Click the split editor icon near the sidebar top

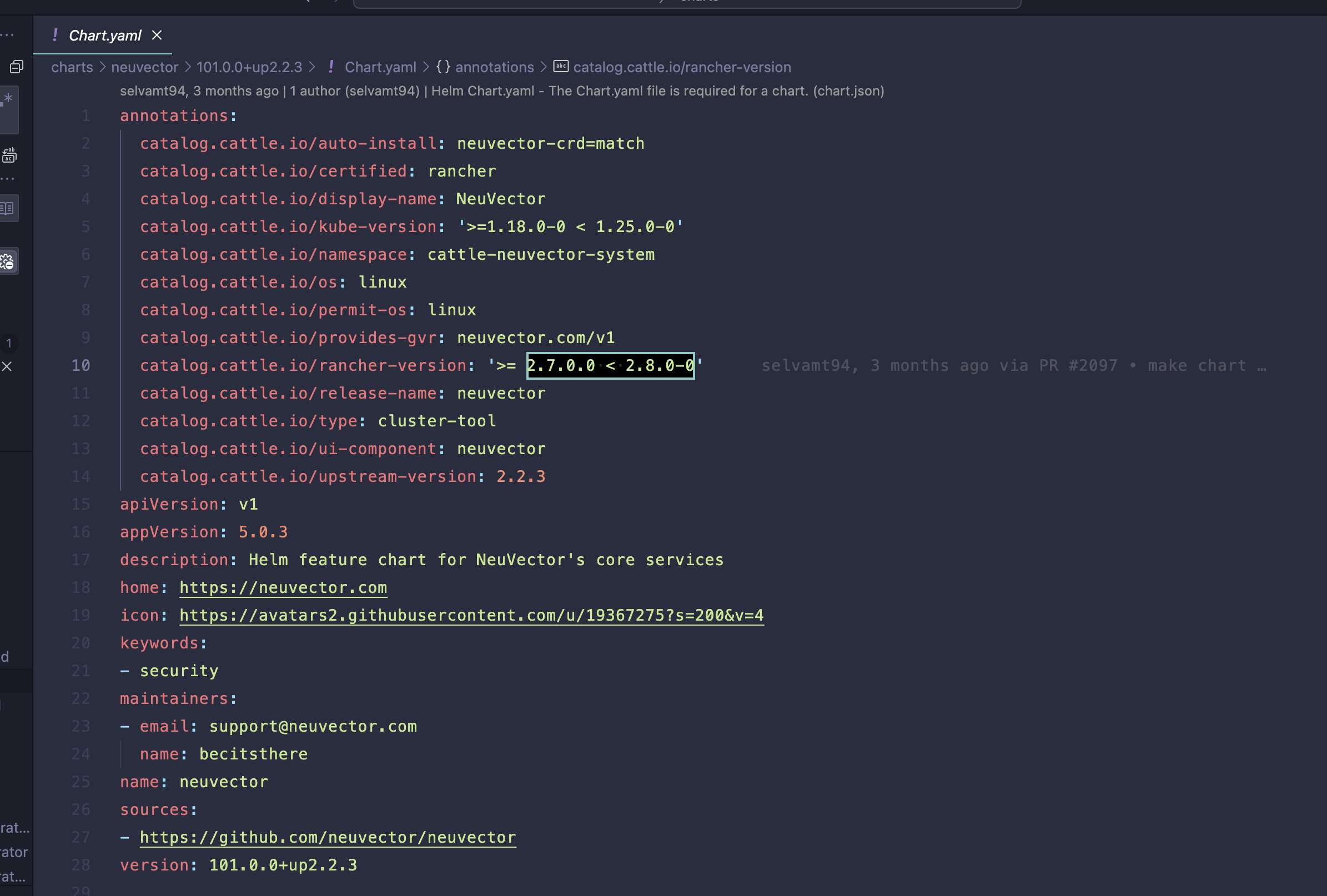click(16, 67)
